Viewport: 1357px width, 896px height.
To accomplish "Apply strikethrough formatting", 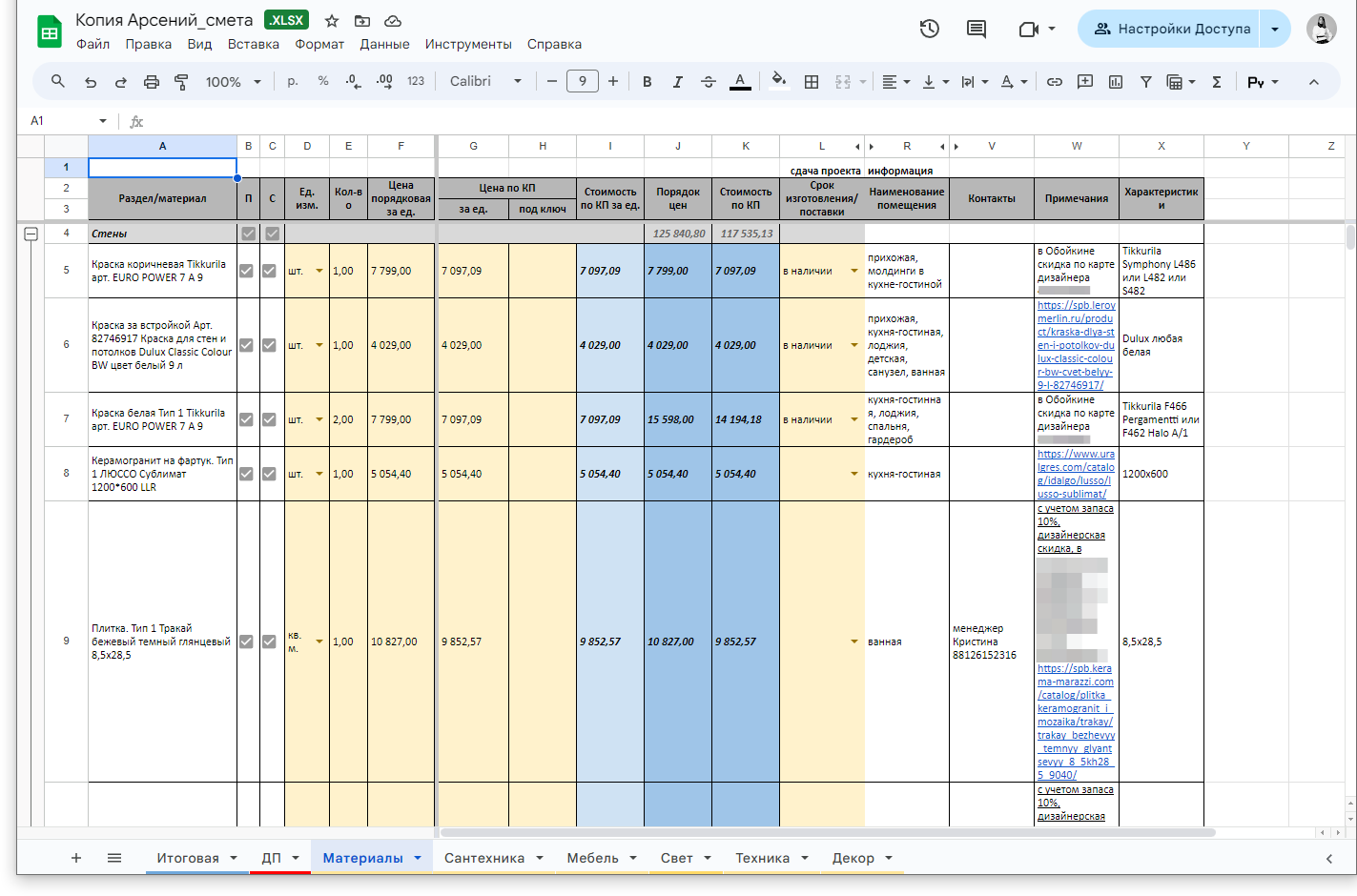I will click(709, 82).
